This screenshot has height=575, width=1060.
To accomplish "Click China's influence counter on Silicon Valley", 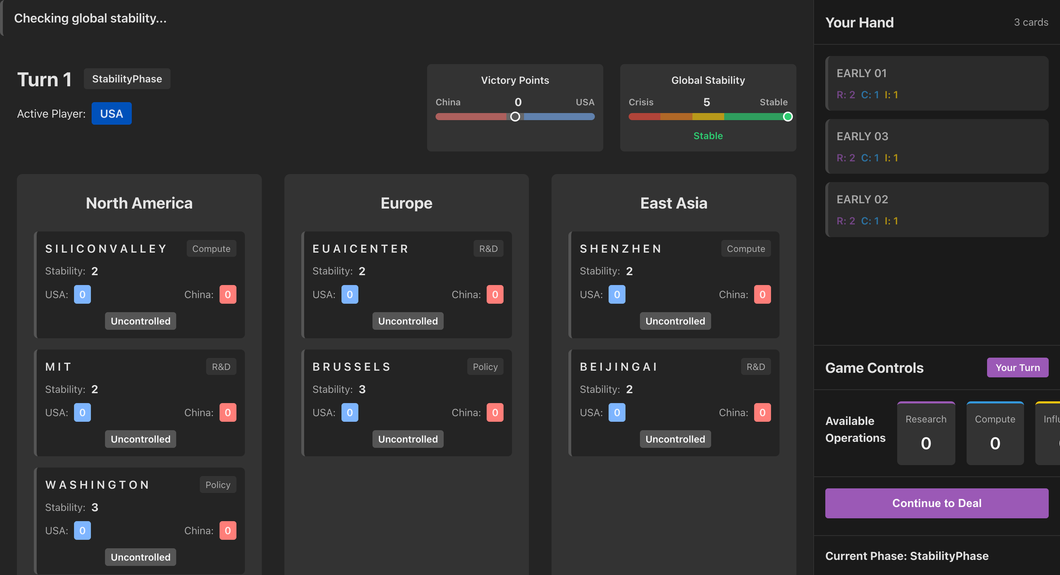I will point(228,295).
